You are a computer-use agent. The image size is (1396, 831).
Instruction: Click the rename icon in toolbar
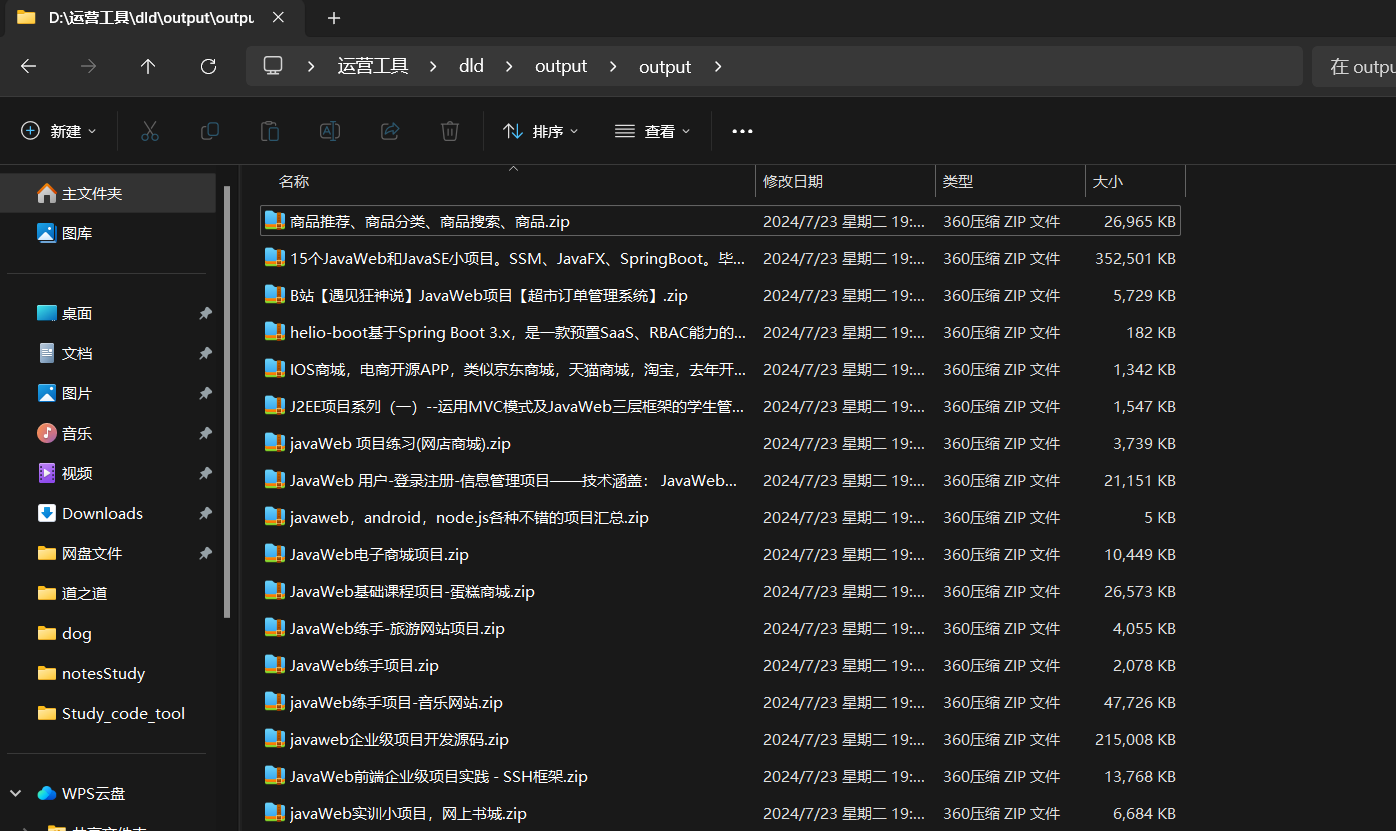330,131
